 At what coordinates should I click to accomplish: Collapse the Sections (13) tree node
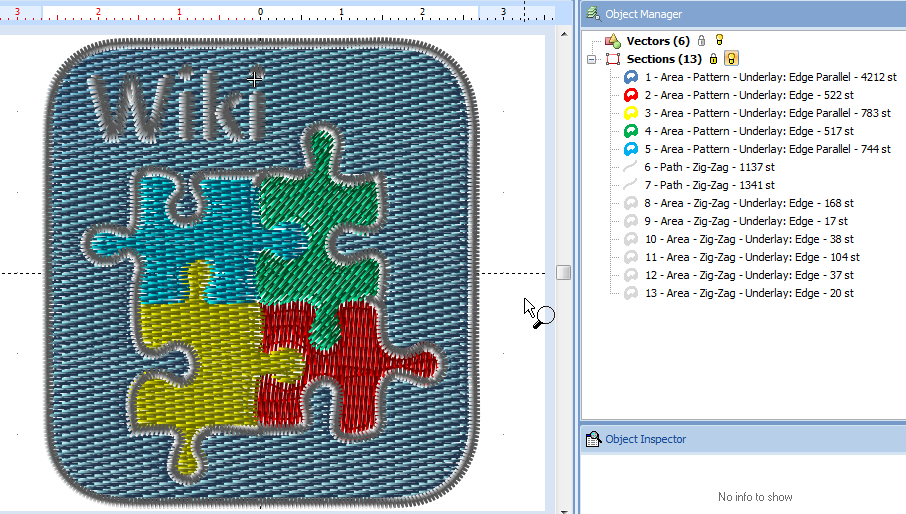tap(592, 59)
